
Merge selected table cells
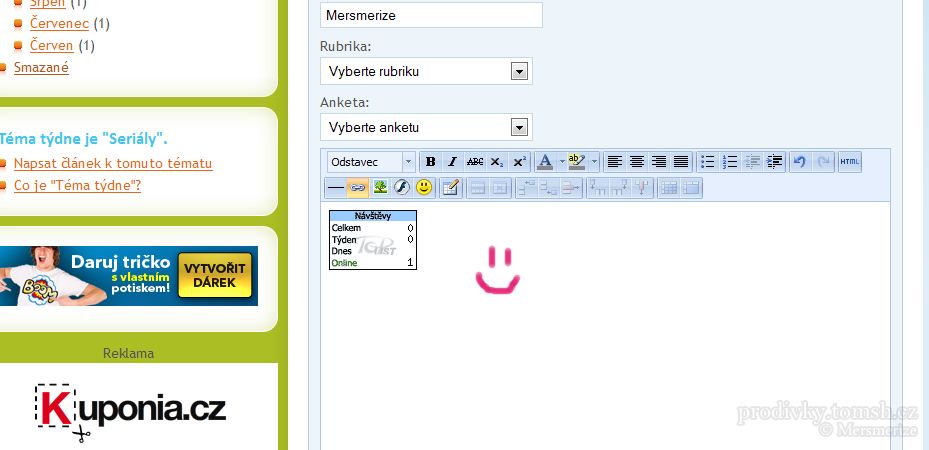(x=691, y=188)
